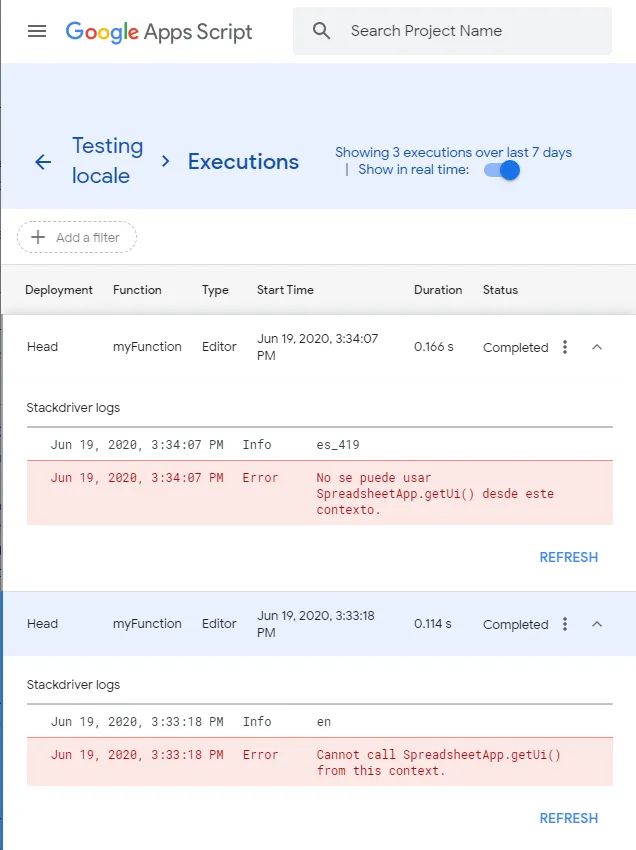This screenshot has width=636, height=850.
Task: Collapse the 3:33:18 PM execution details
Action: 597,624
